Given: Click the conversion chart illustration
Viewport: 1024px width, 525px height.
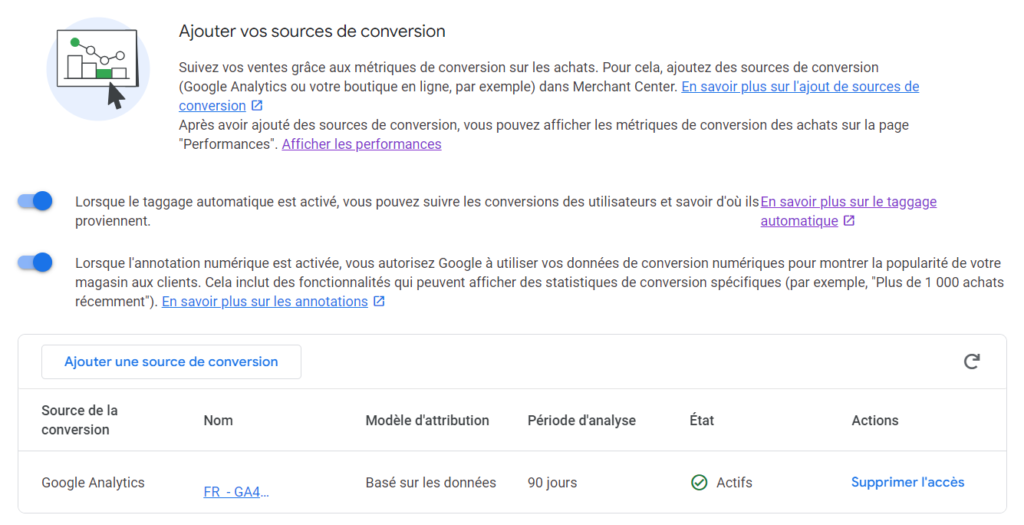Looking at the screenshot, I should pyautogui.click(x=98, y=68).
